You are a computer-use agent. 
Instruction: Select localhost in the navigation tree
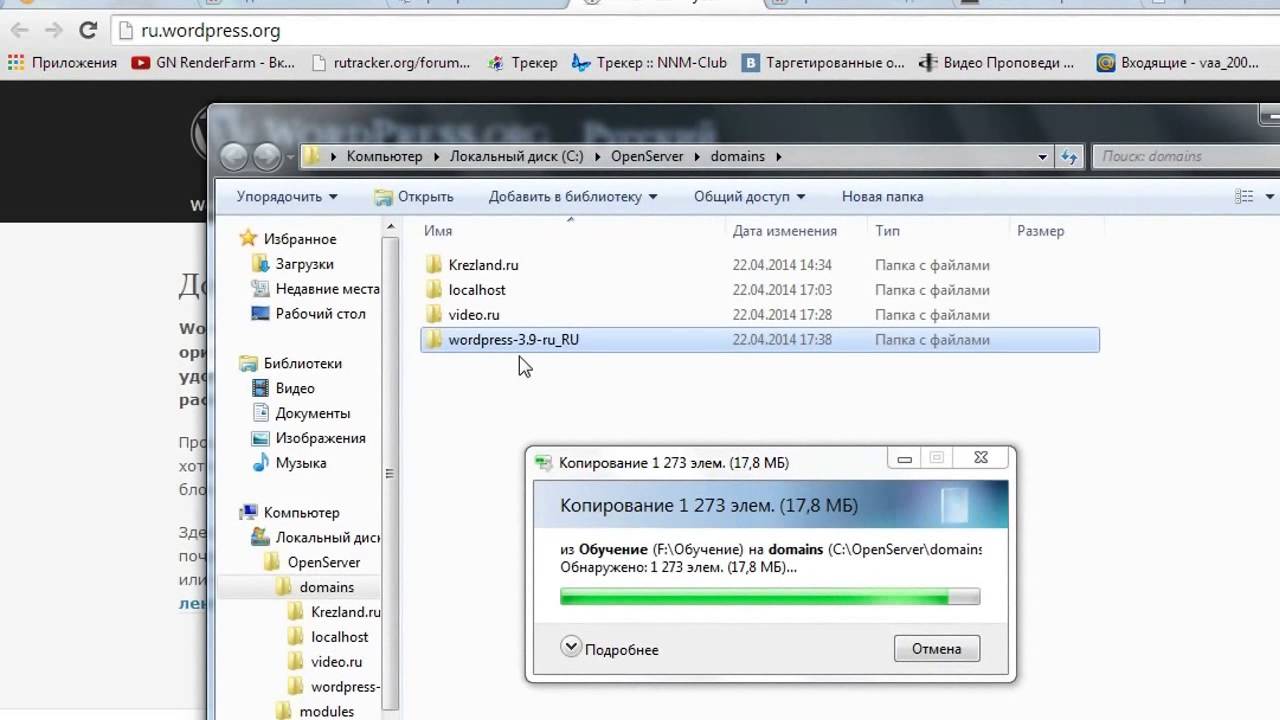click(328, 637)
